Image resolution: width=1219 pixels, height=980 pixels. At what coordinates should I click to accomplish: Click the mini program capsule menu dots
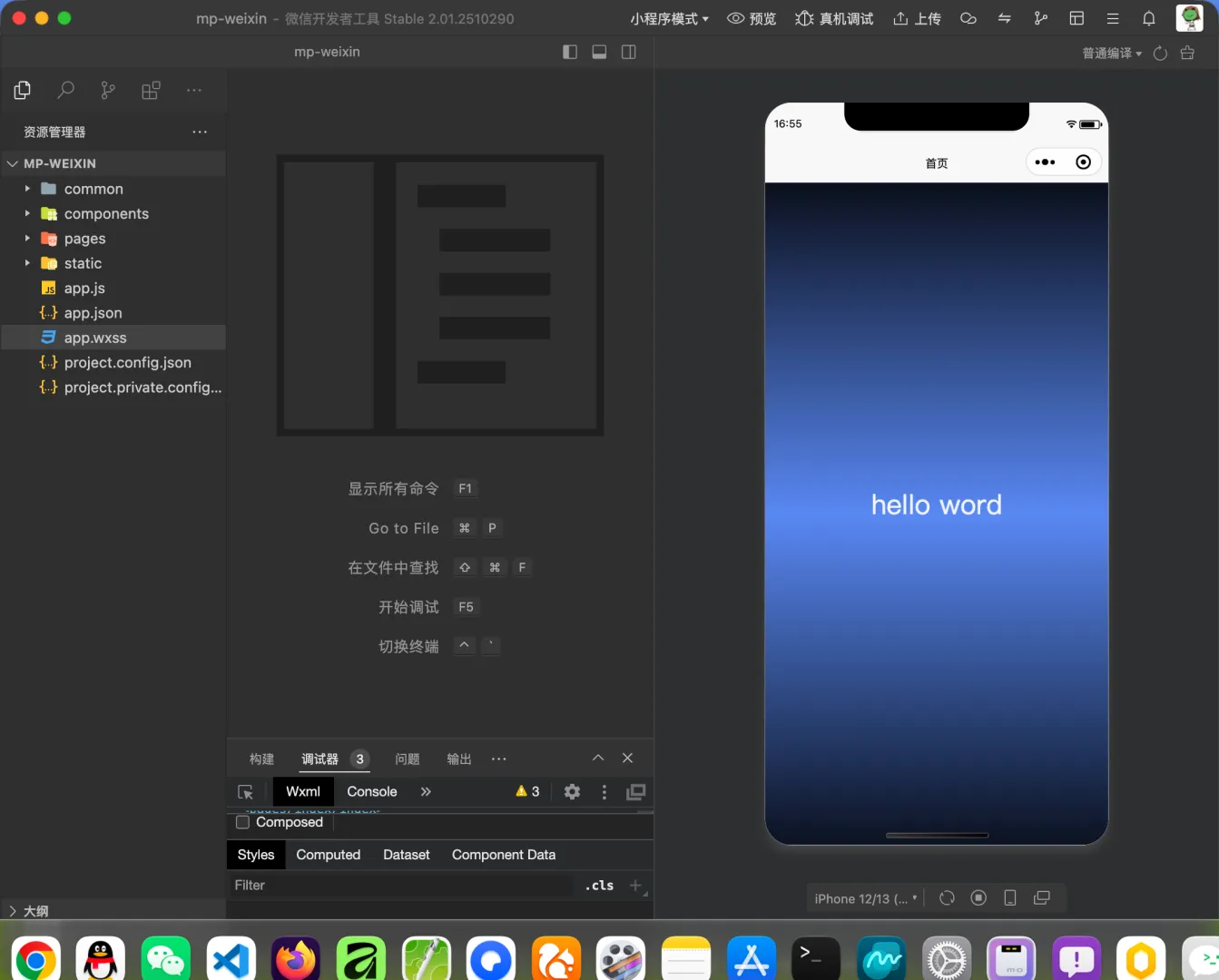click(1045, 162)
